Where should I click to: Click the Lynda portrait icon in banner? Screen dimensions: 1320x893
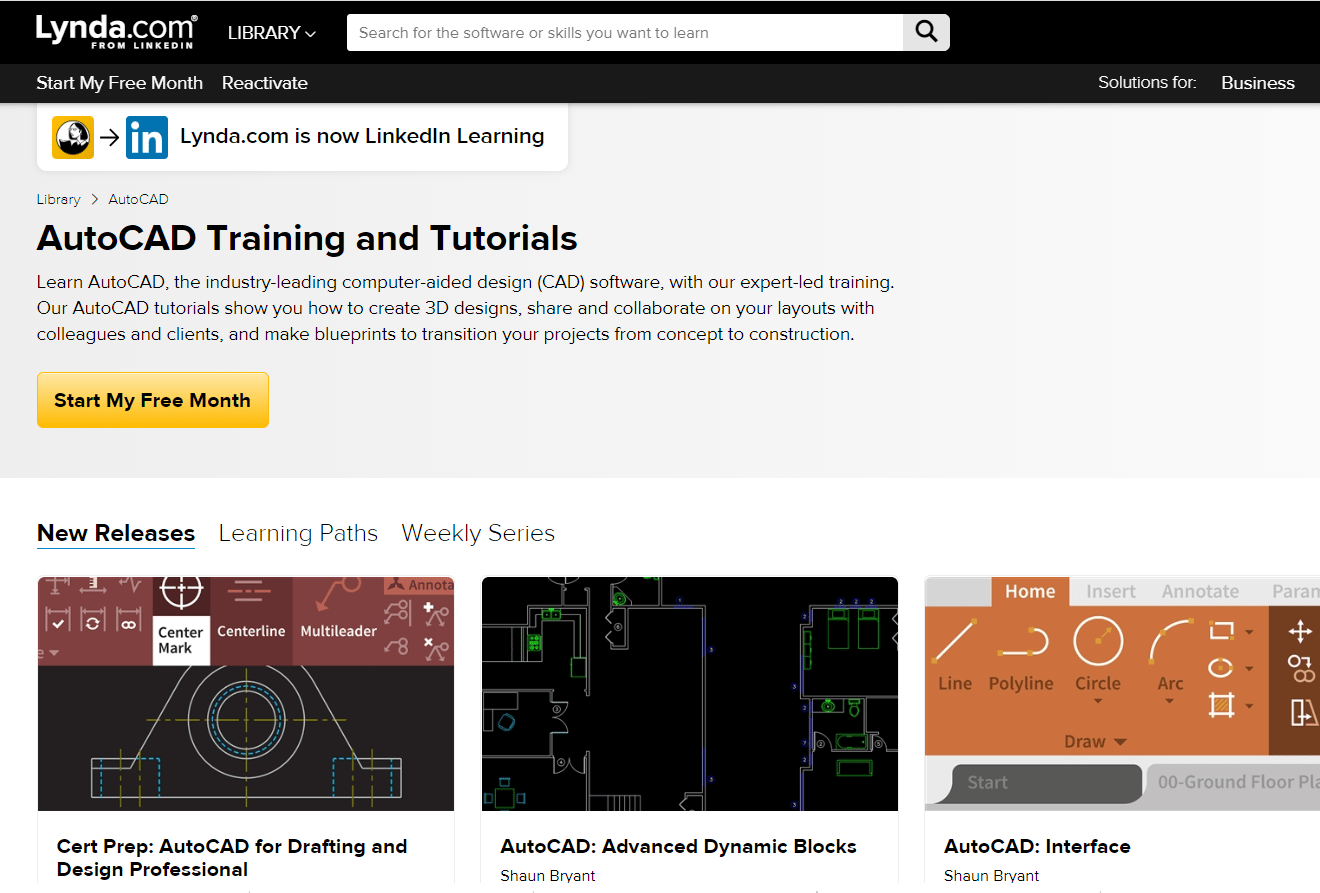click(73, 137)
